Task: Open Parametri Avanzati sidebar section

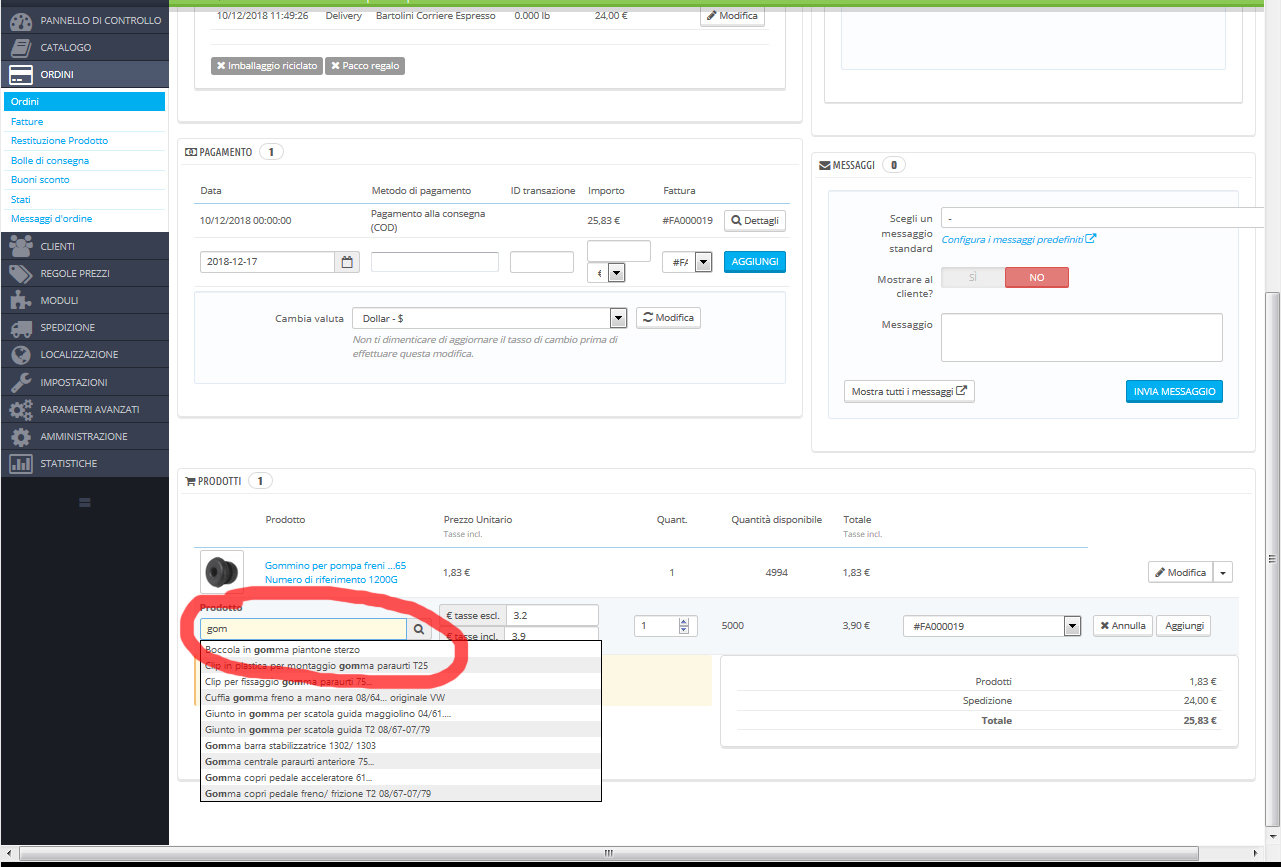Action: 85,409
